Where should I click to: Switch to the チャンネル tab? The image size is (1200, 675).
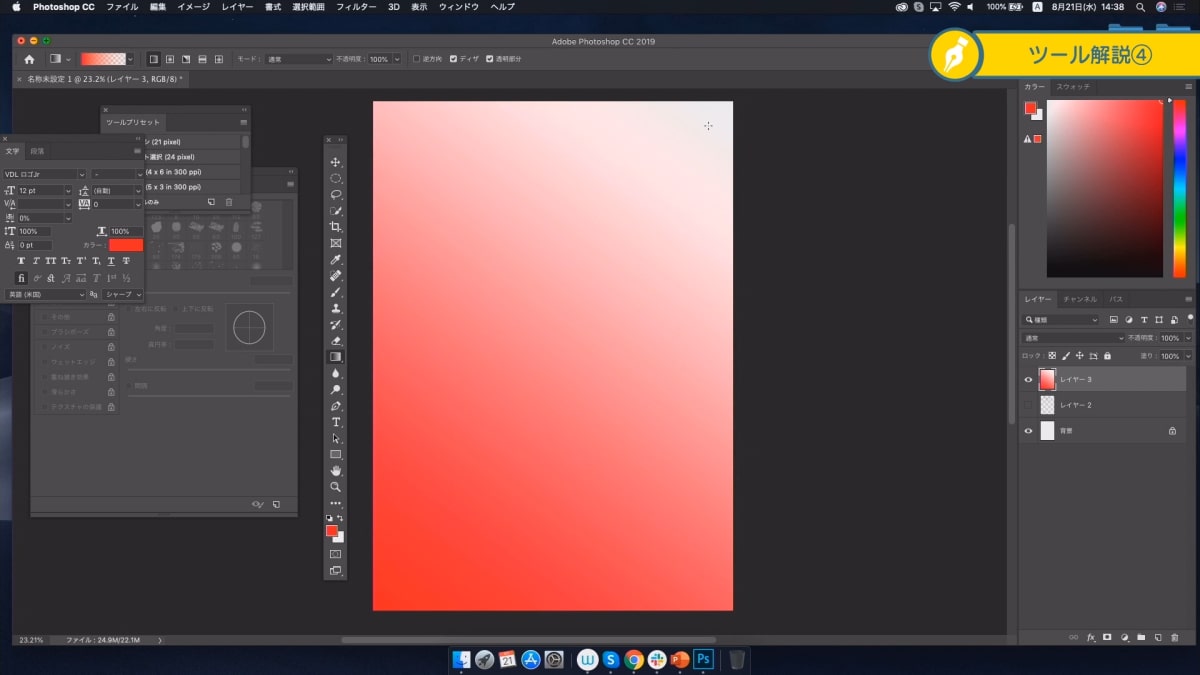1079,299
